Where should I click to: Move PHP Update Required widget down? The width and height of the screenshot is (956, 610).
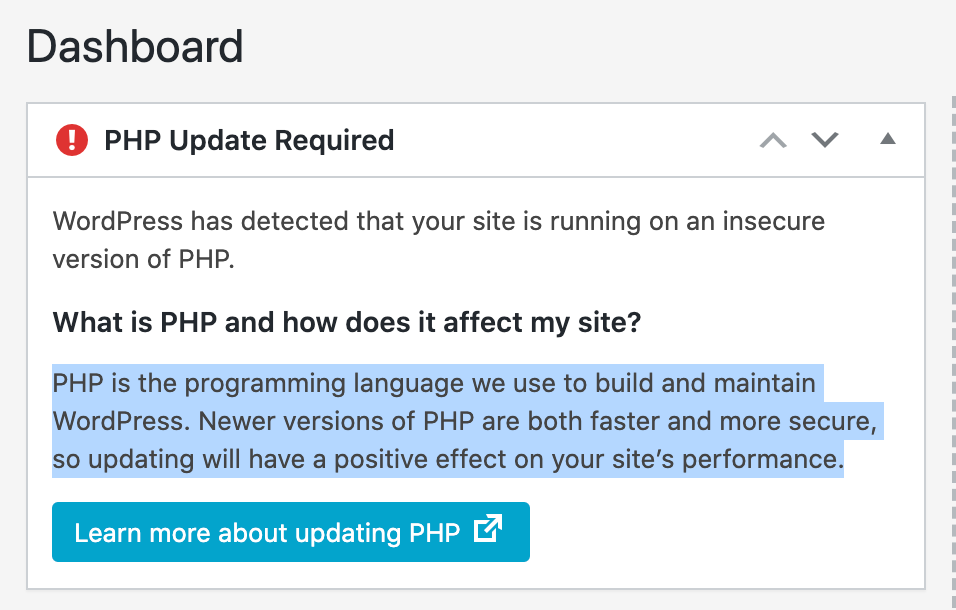(x=824, y=141)
